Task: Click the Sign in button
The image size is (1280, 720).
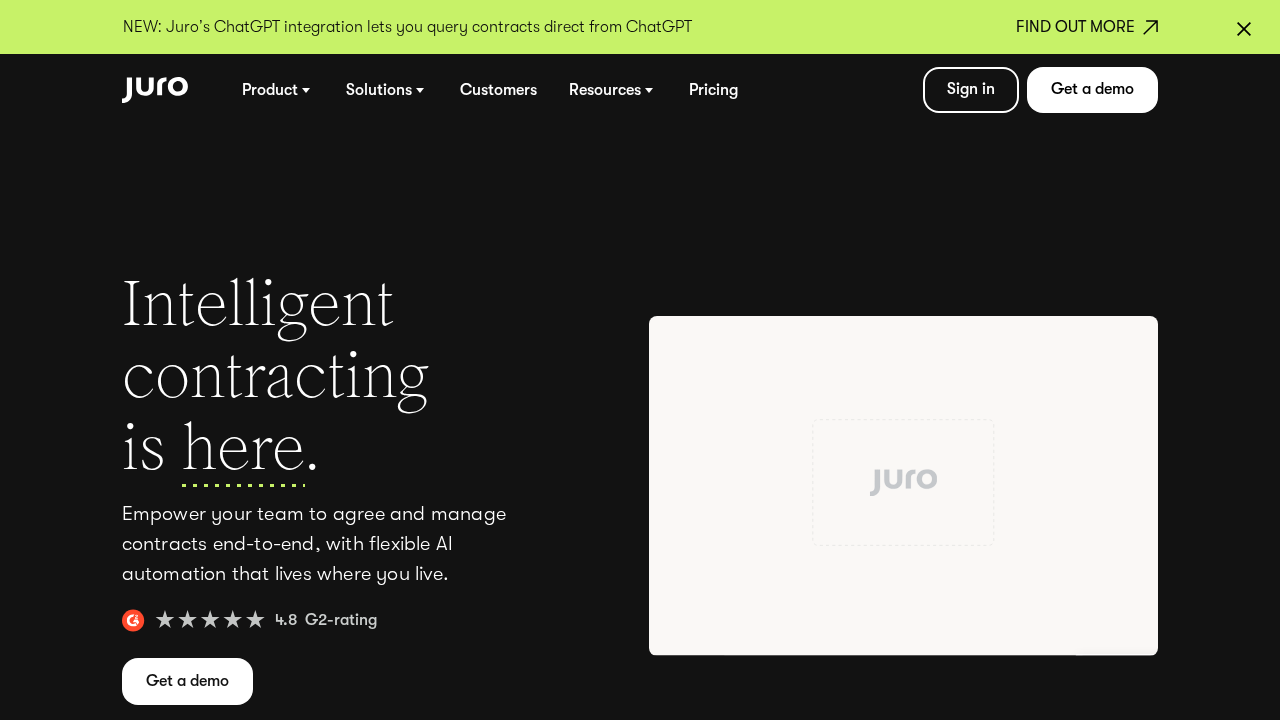Action: [x=970, y=90]
